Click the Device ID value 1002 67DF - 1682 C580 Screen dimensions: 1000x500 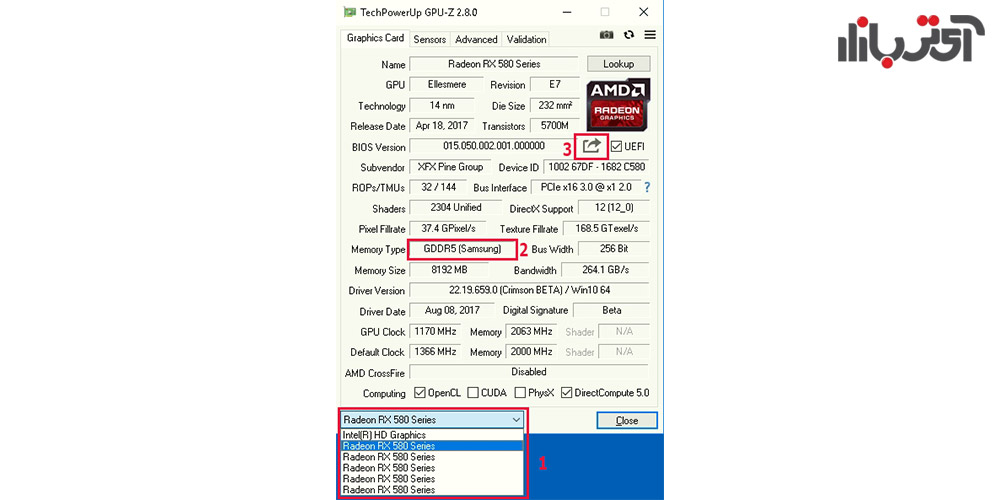pyautogui.click(x=596, y=167)
